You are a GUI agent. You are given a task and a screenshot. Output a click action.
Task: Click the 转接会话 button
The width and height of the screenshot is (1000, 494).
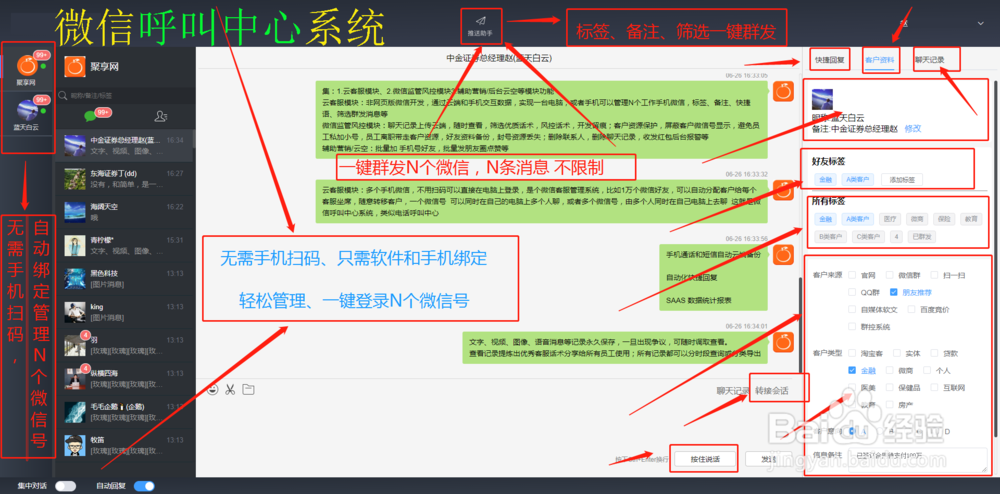click(772, 391)
